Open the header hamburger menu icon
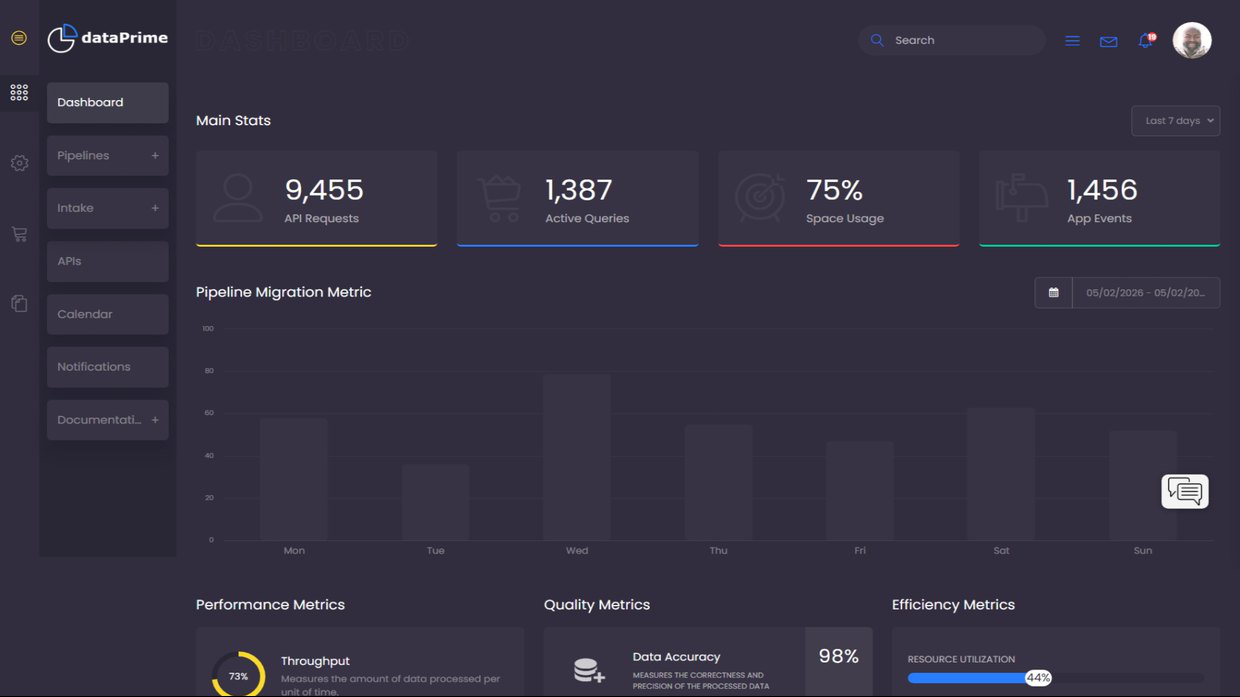The image size is (1240, 697). [x=1072, y=41]
